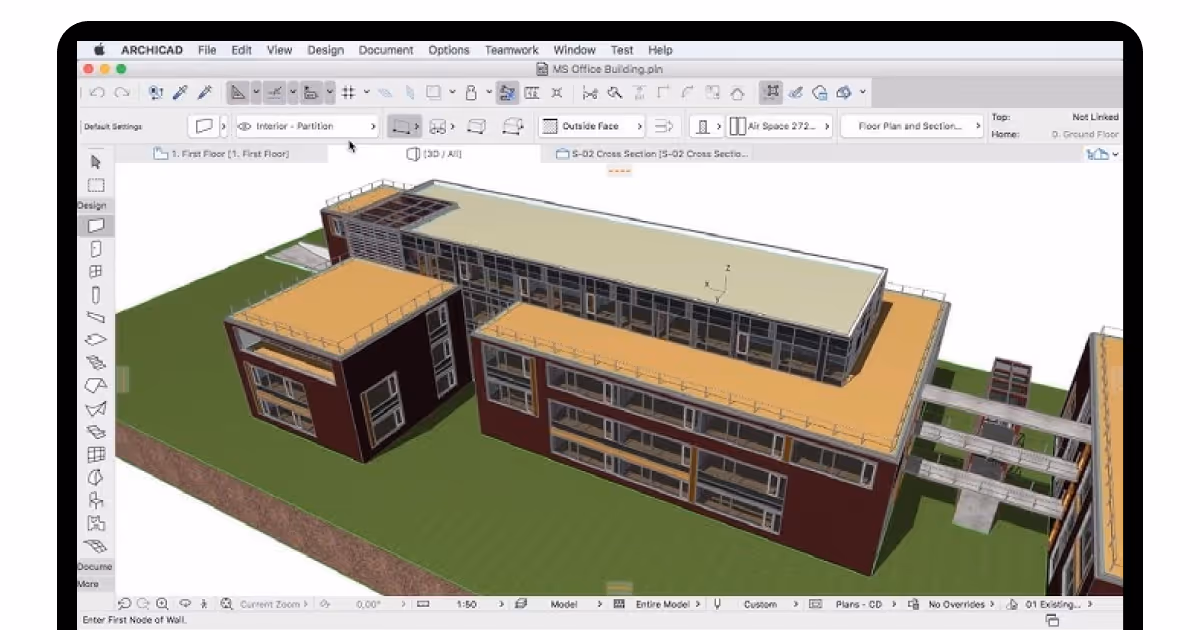The width and height of the screenshot is (1200, 630).
Task: Select the Stair tool in the toolbox
Action: tap(96, 362)
